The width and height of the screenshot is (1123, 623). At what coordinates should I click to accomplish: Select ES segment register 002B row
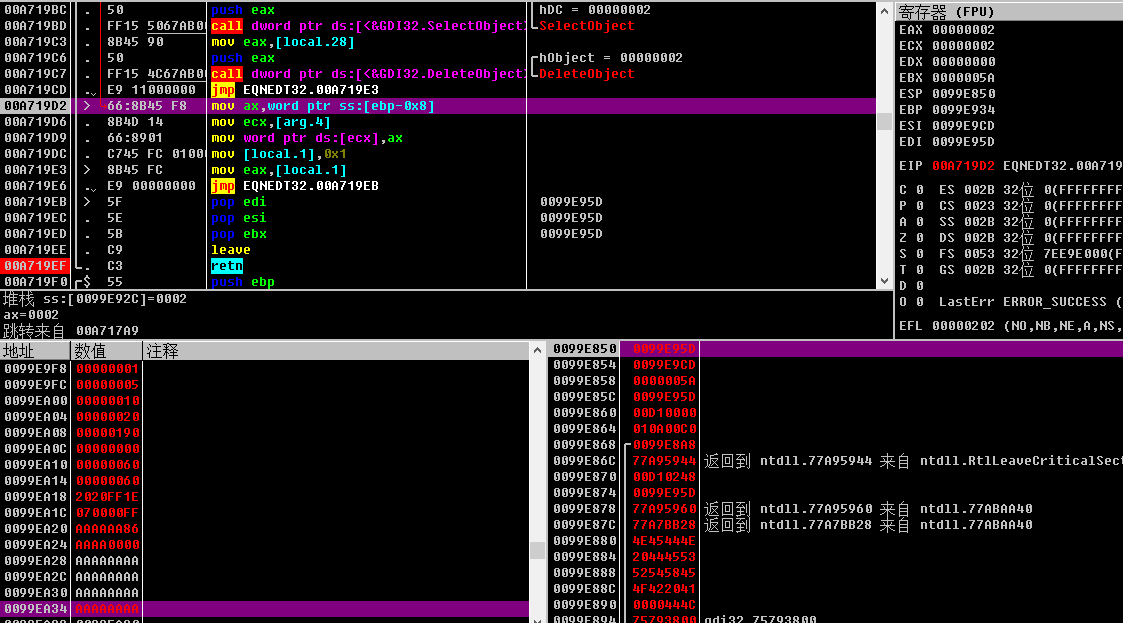[1031, 190]
